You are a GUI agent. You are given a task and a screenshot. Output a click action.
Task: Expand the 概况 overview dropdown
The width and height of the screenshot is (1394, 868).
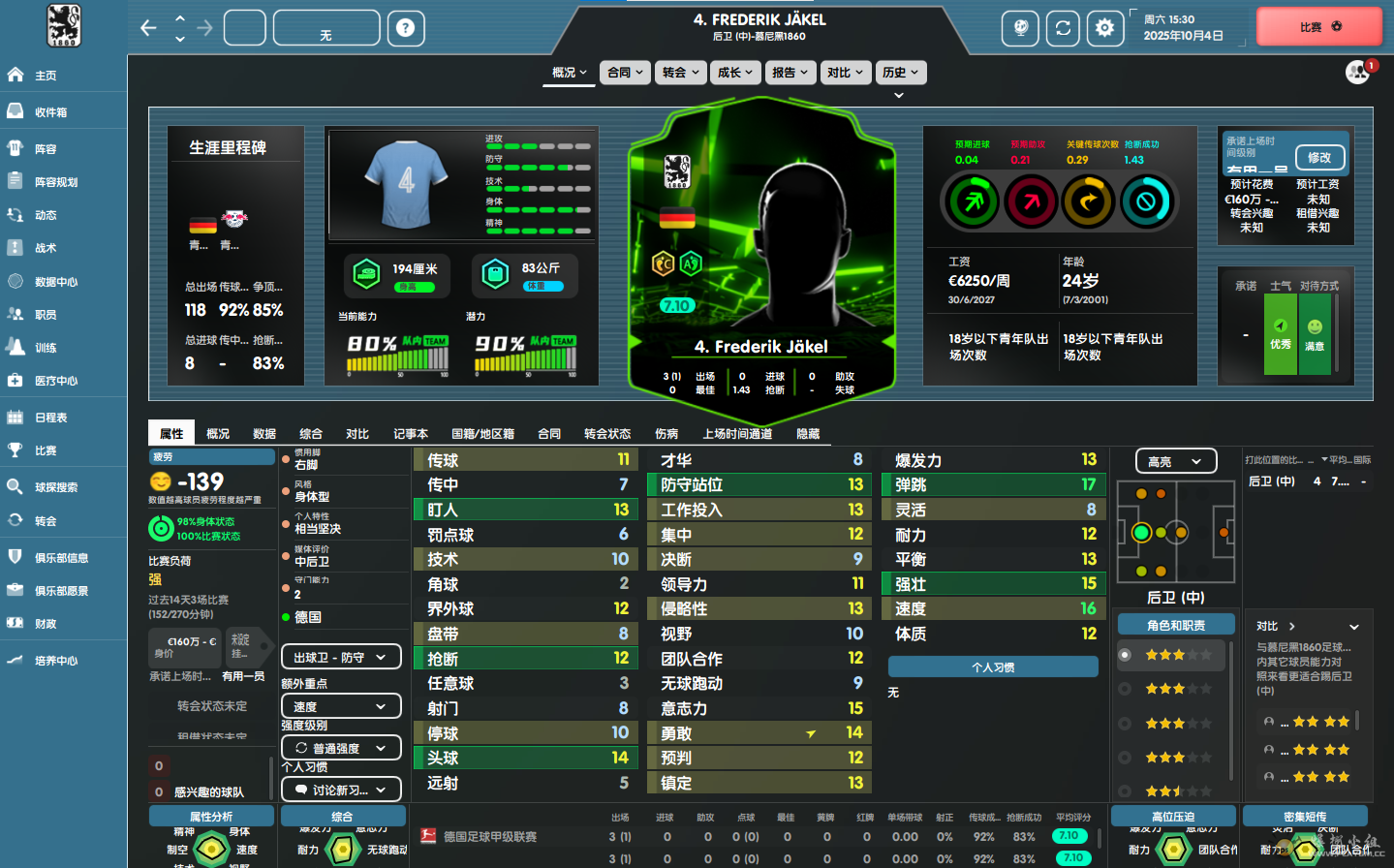571,73
